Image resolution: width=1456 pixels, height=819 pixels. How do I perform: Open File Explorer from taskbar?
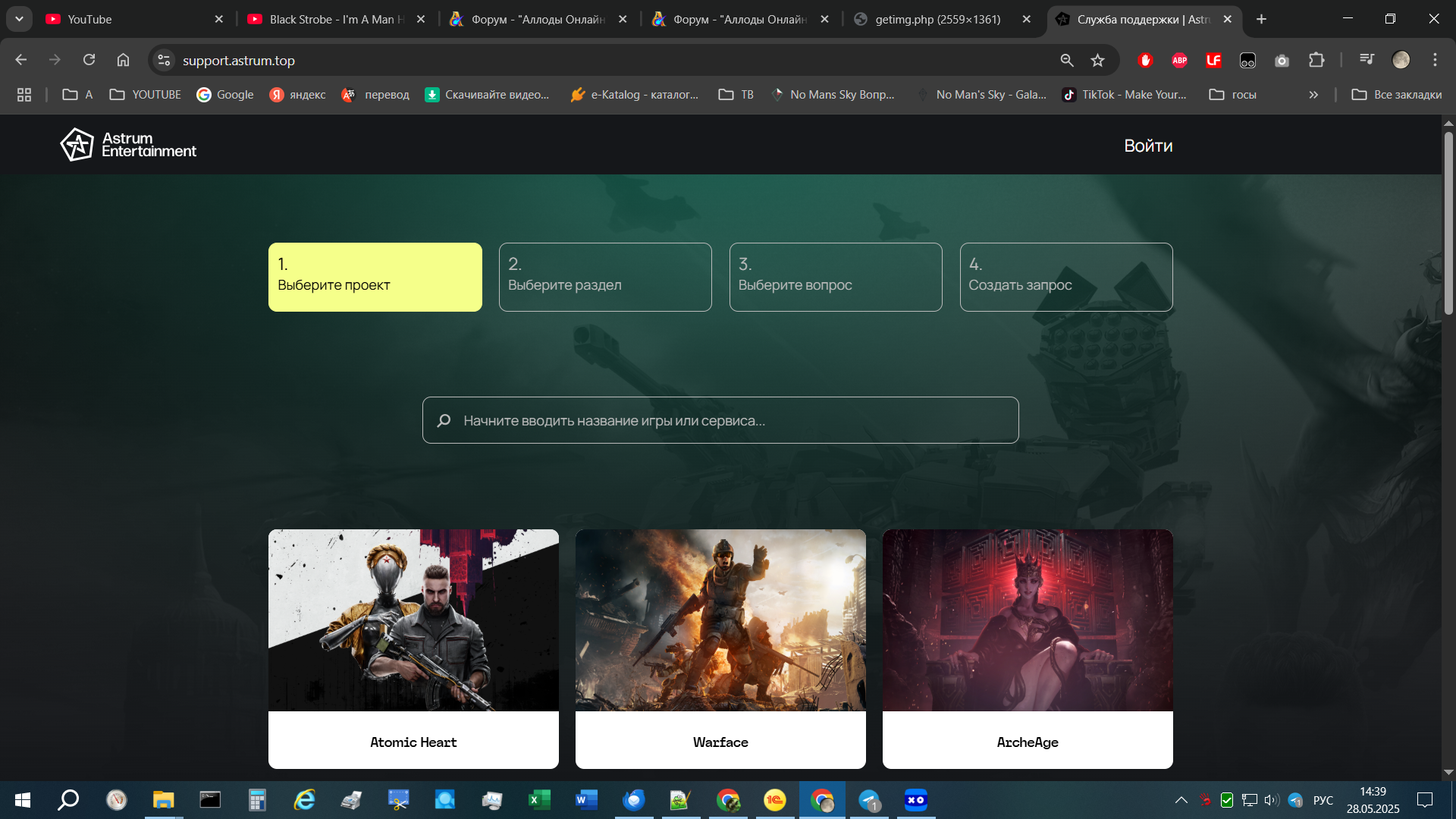click(x=163, y=800)
